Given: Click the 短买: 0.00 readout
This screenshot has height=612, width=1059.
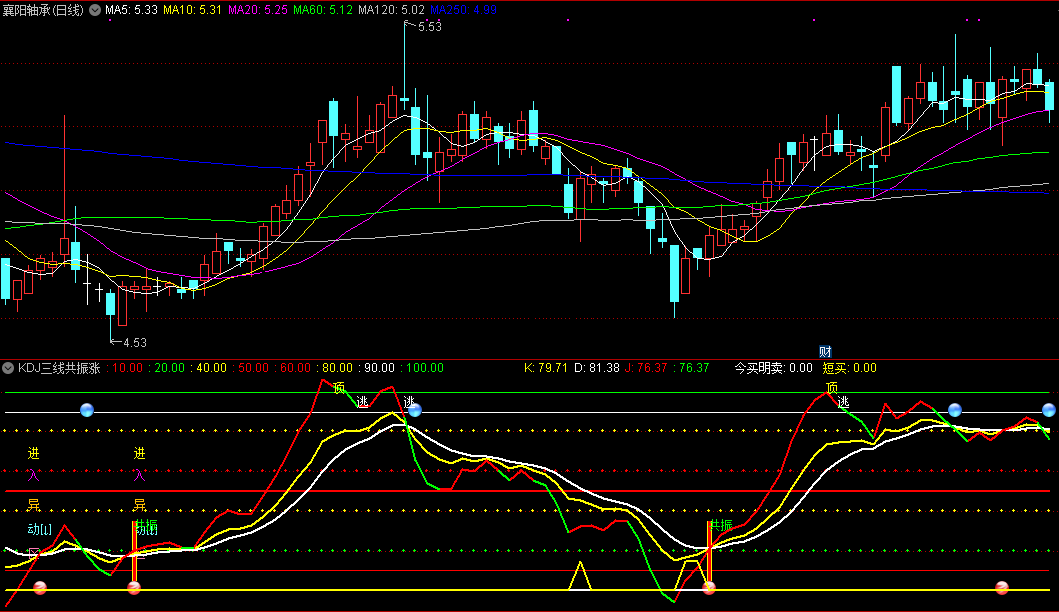Looking at the screenshot, I should tap(850, 368).
